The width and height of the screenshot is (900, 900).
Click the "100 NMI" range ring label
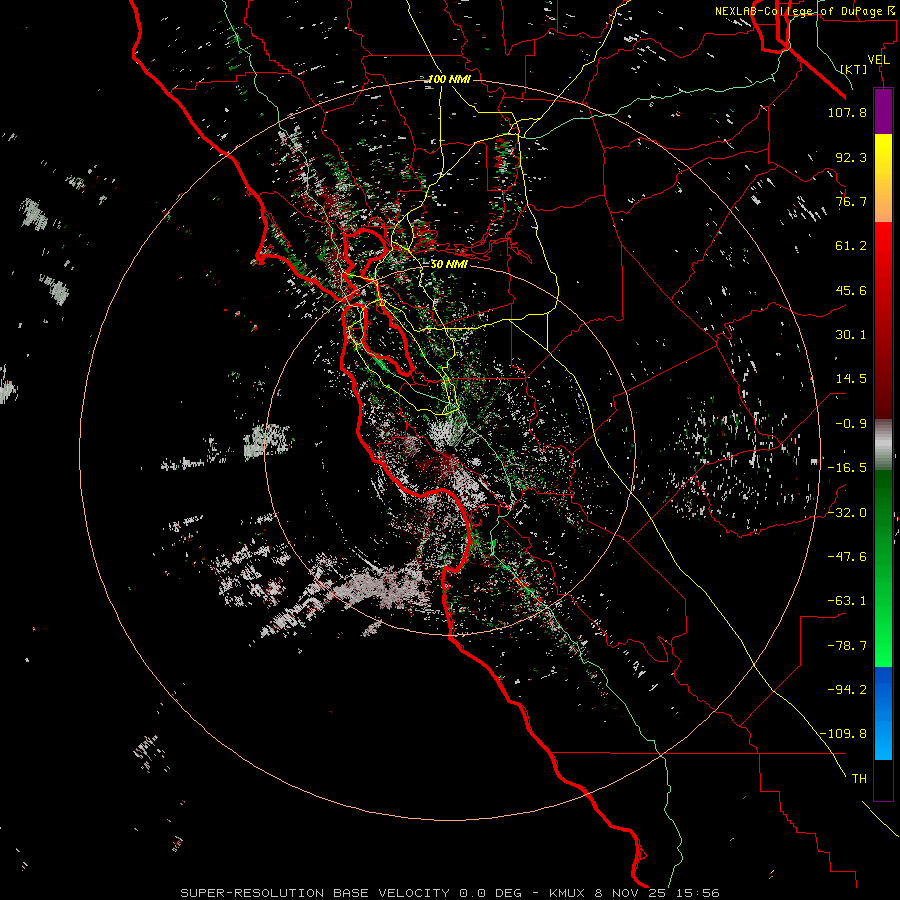point(449,79)
